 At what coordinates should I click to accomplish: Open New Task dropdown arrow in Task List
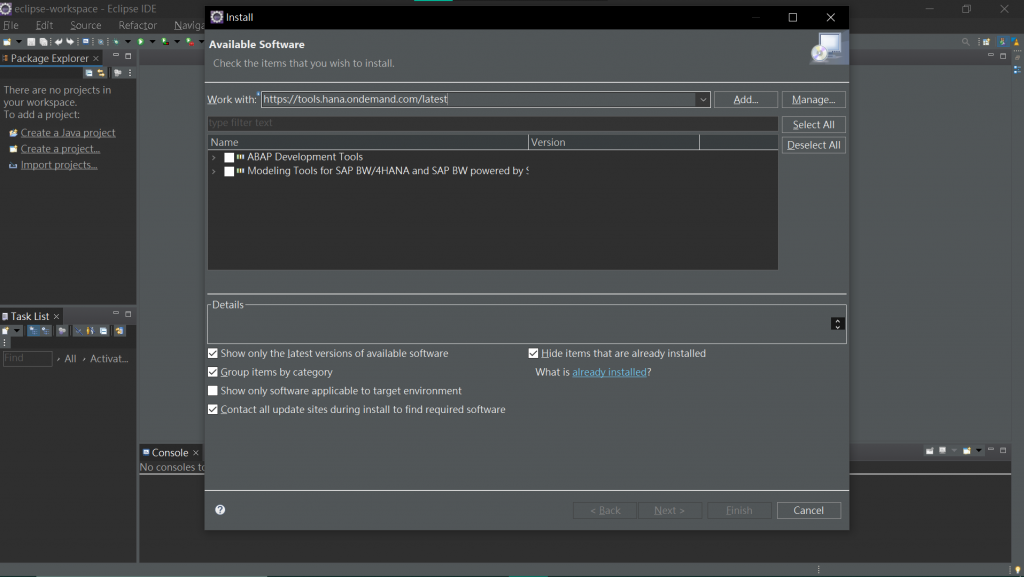coord(17,330)
